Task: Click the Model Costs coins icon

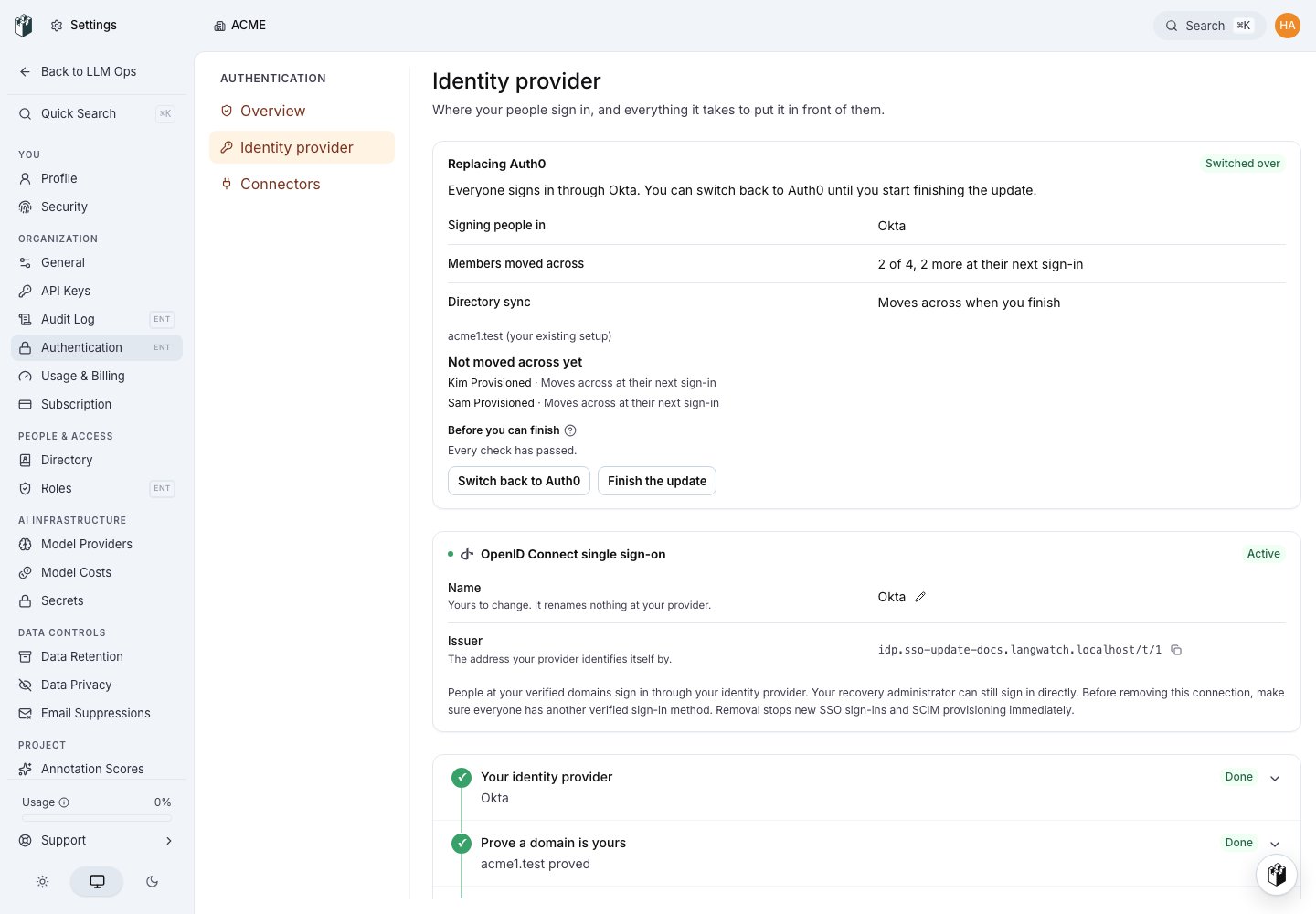Action: (x=26, y=572)
